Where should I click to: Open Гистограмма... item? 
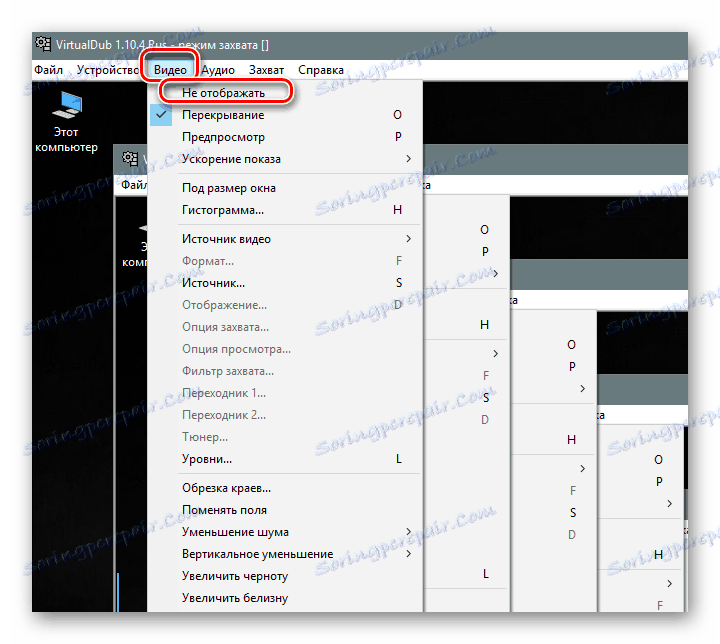[x=285, y=210]
